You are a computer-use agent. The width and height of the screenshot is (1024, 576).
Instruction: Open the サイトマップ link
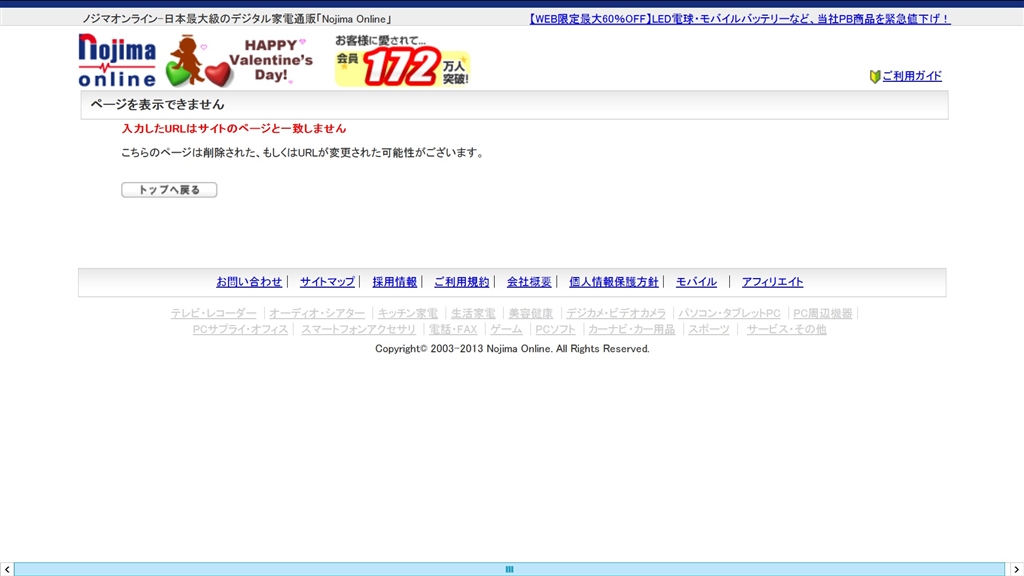pyautogui.click(x=327, y=282)
